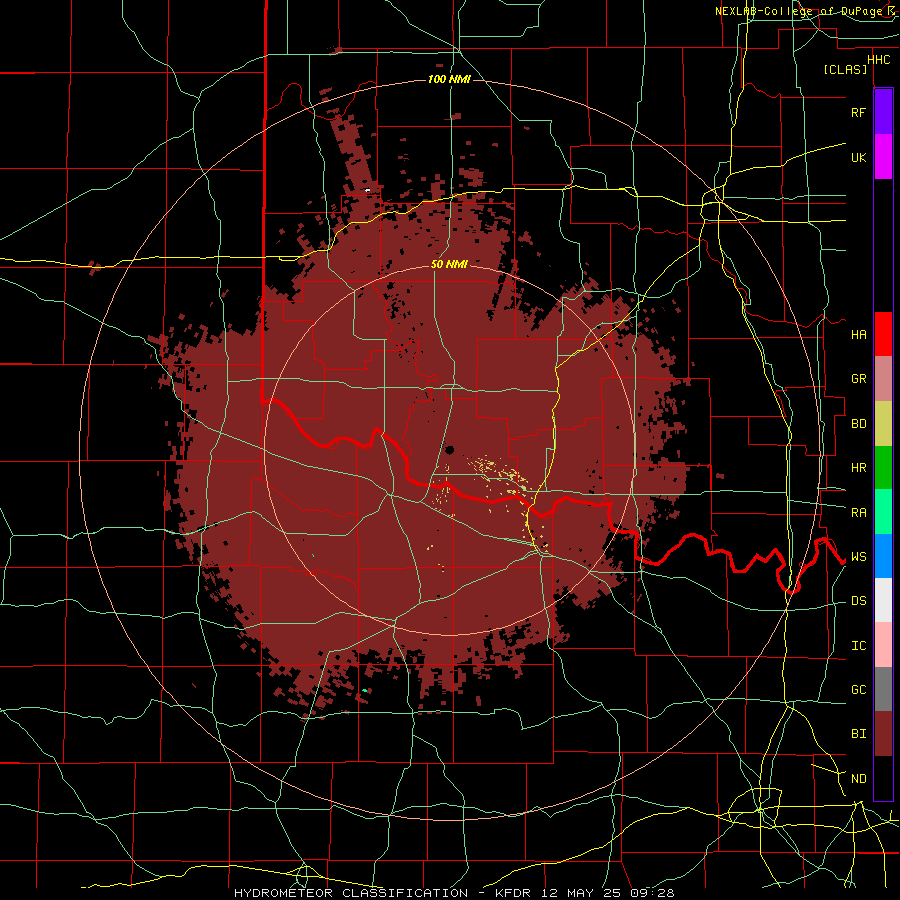
Task: Click the UK magenta legend swatch
Action: coord(883,157)
